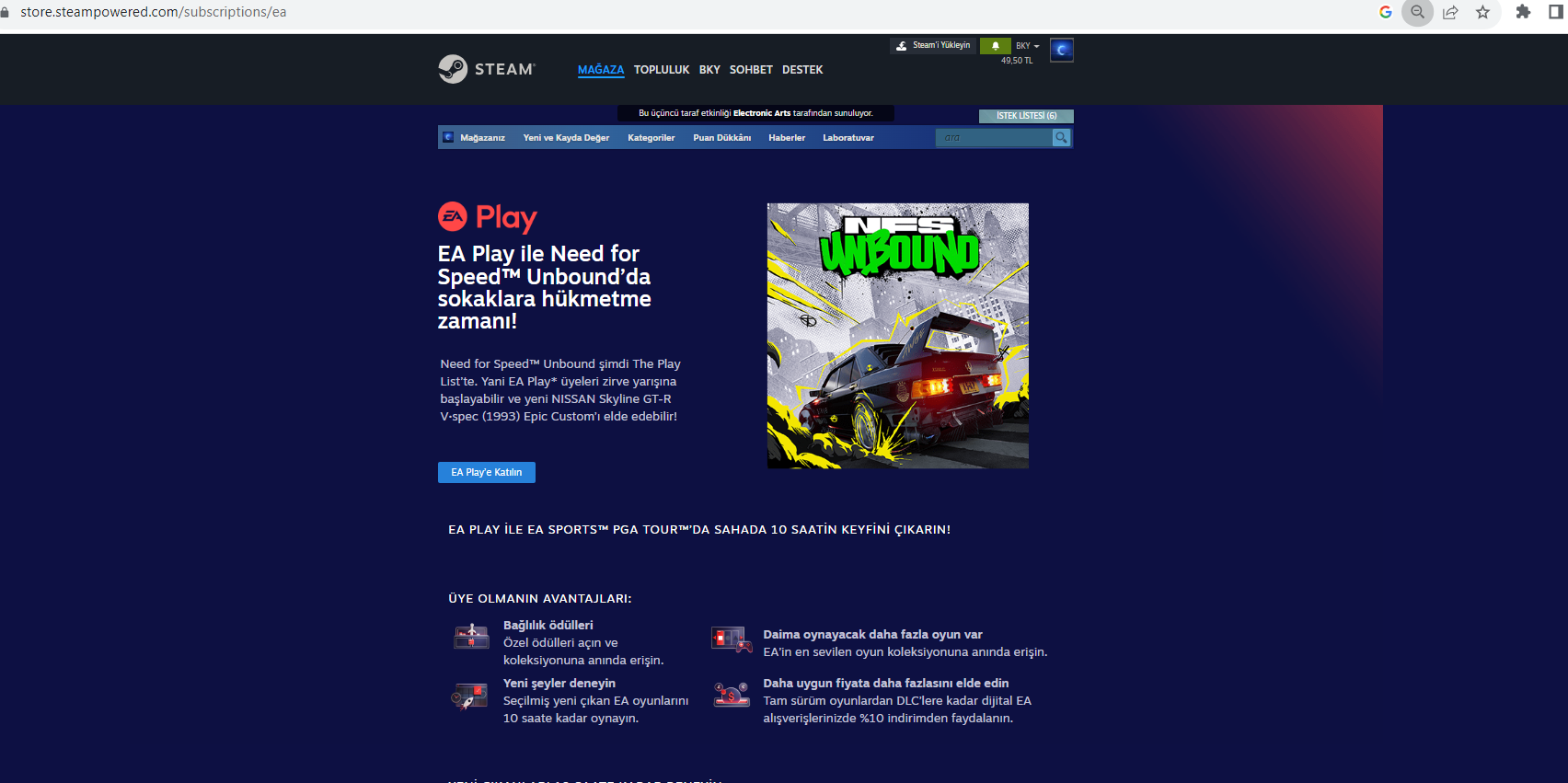
Task: Click the store search magnifier button
Action: pyautogui.click(x=1062, y=137)
